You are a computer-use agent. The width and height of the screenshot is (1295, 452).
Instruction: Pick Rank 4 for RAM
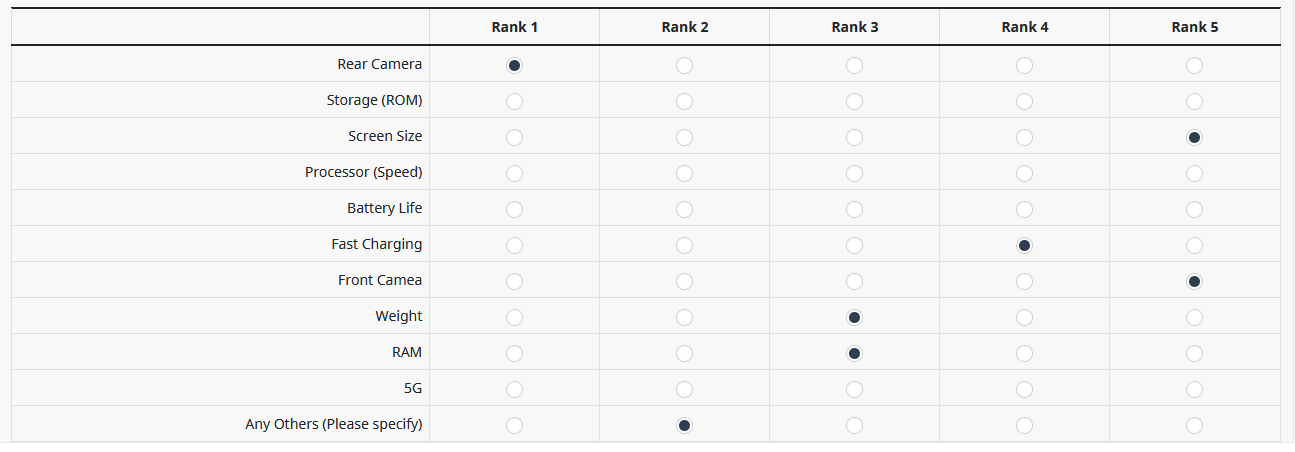tap(1024, 354)
